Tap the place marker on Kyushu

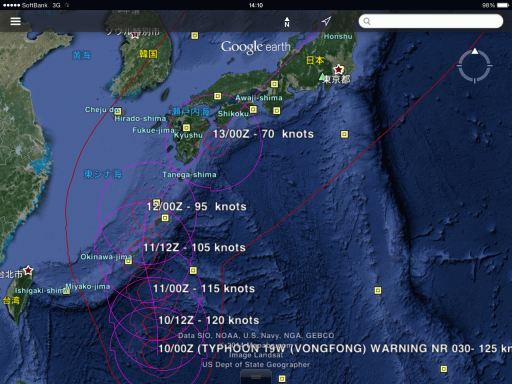pos(186,128)
